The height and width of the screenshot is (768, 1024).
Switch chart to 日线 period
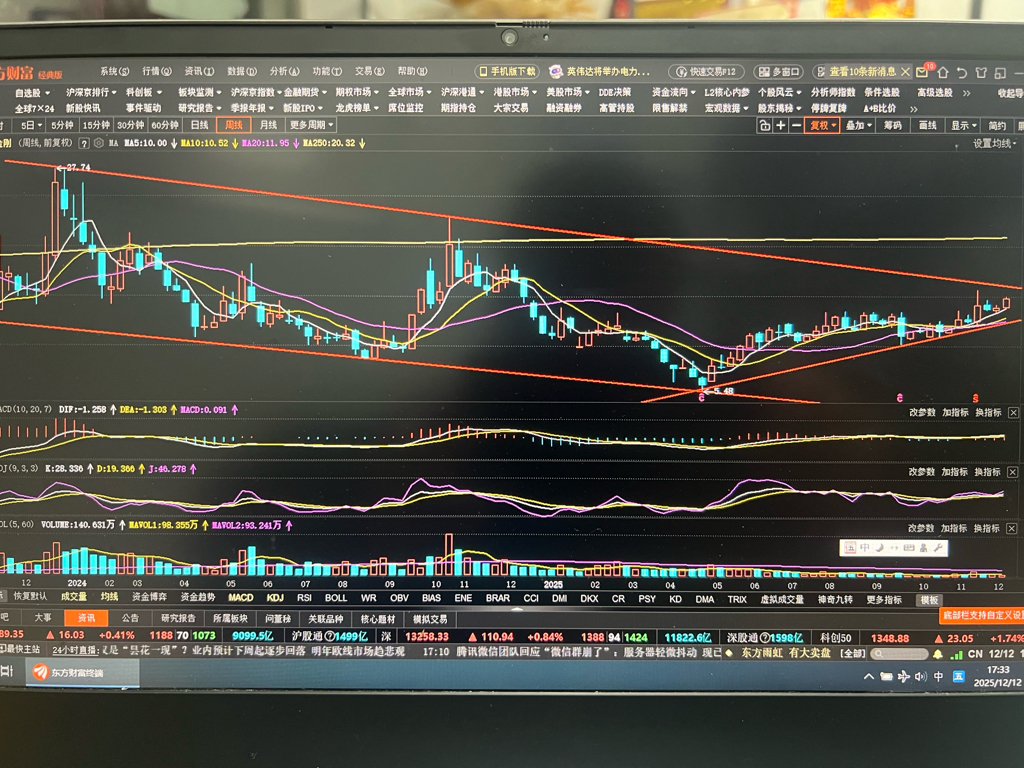pos(199,125)
